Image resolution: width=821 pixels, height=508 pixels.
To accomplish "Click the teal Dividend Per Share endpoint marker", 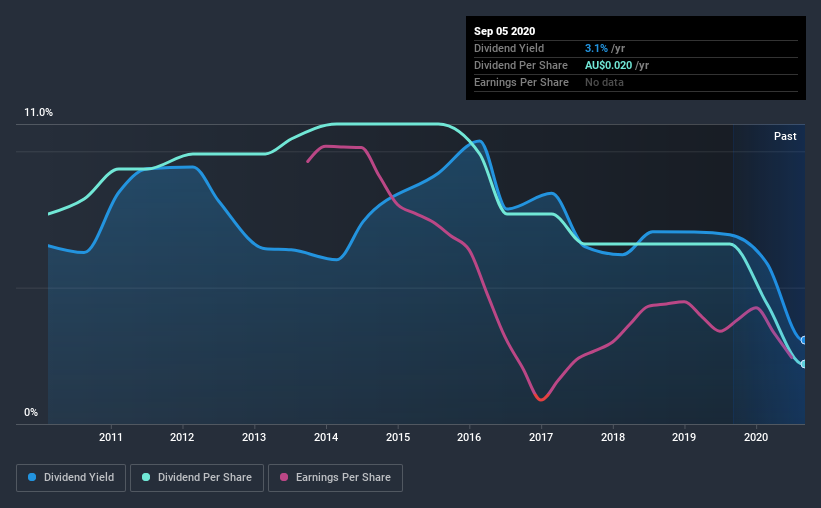I will (x=803, y=364).
